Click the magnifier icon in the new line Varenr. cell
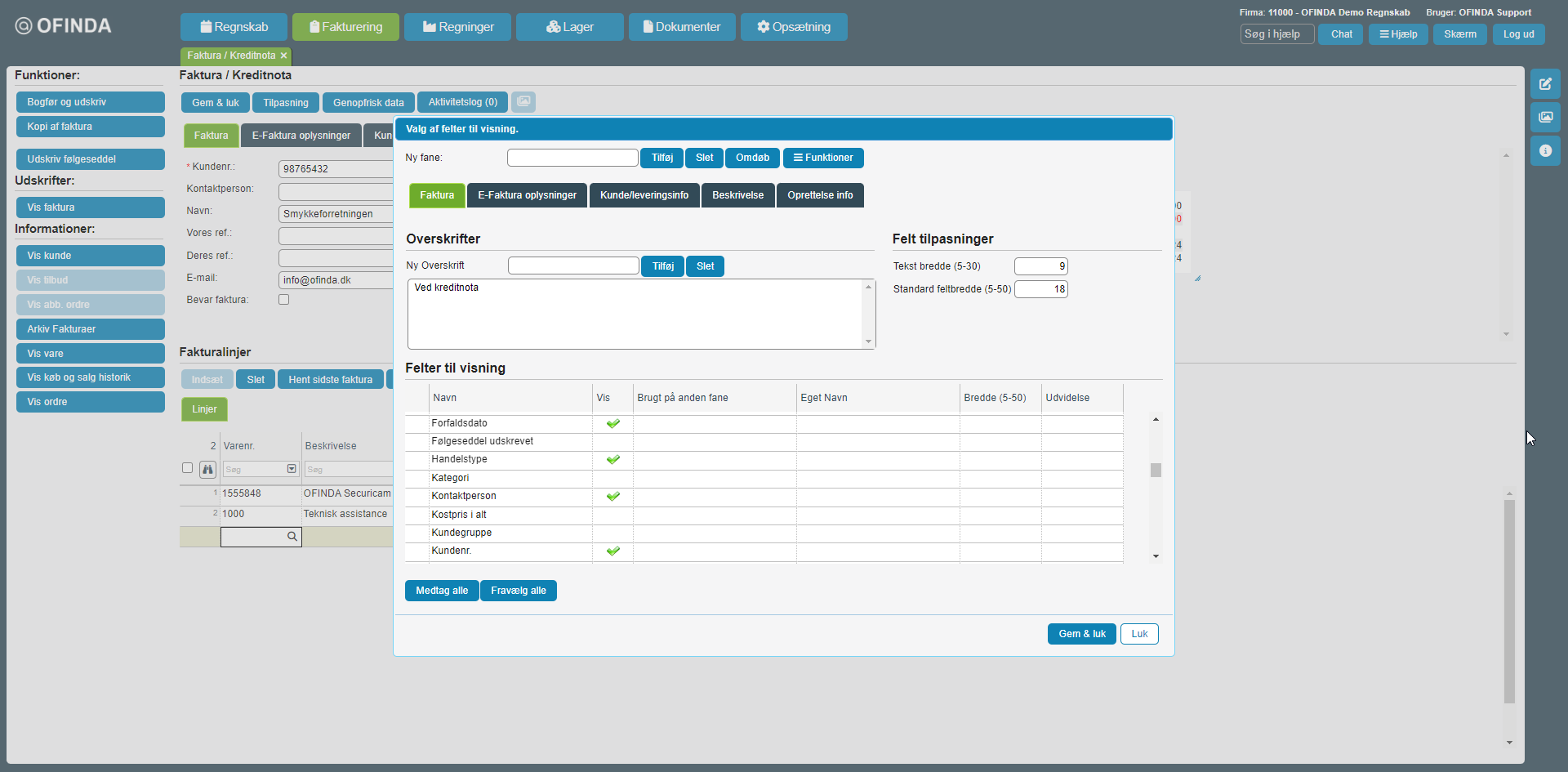The height and width of the screenshot is (772, 1568). tap(292, 537)
